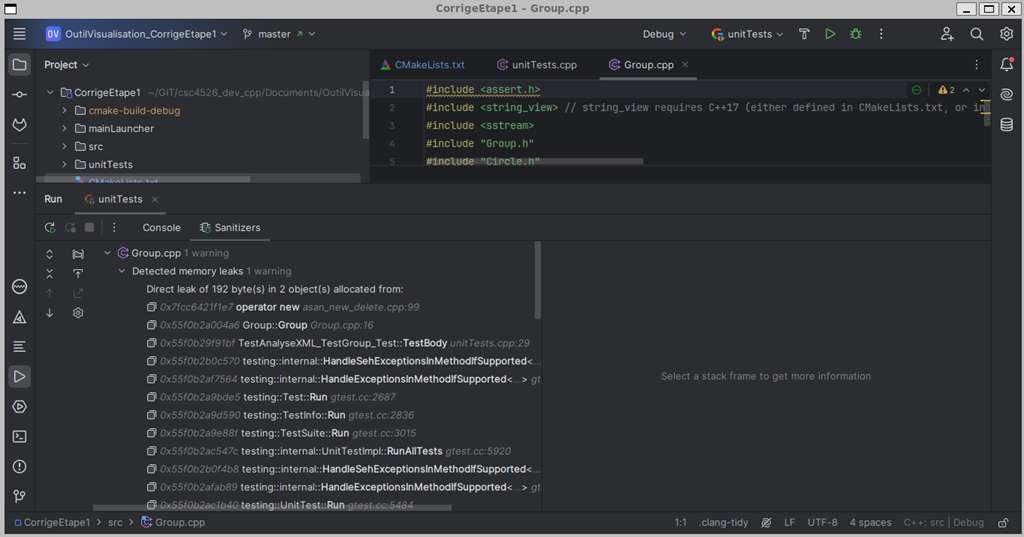
Task: Open the Terminal tool window
Action: coord(20,436)
